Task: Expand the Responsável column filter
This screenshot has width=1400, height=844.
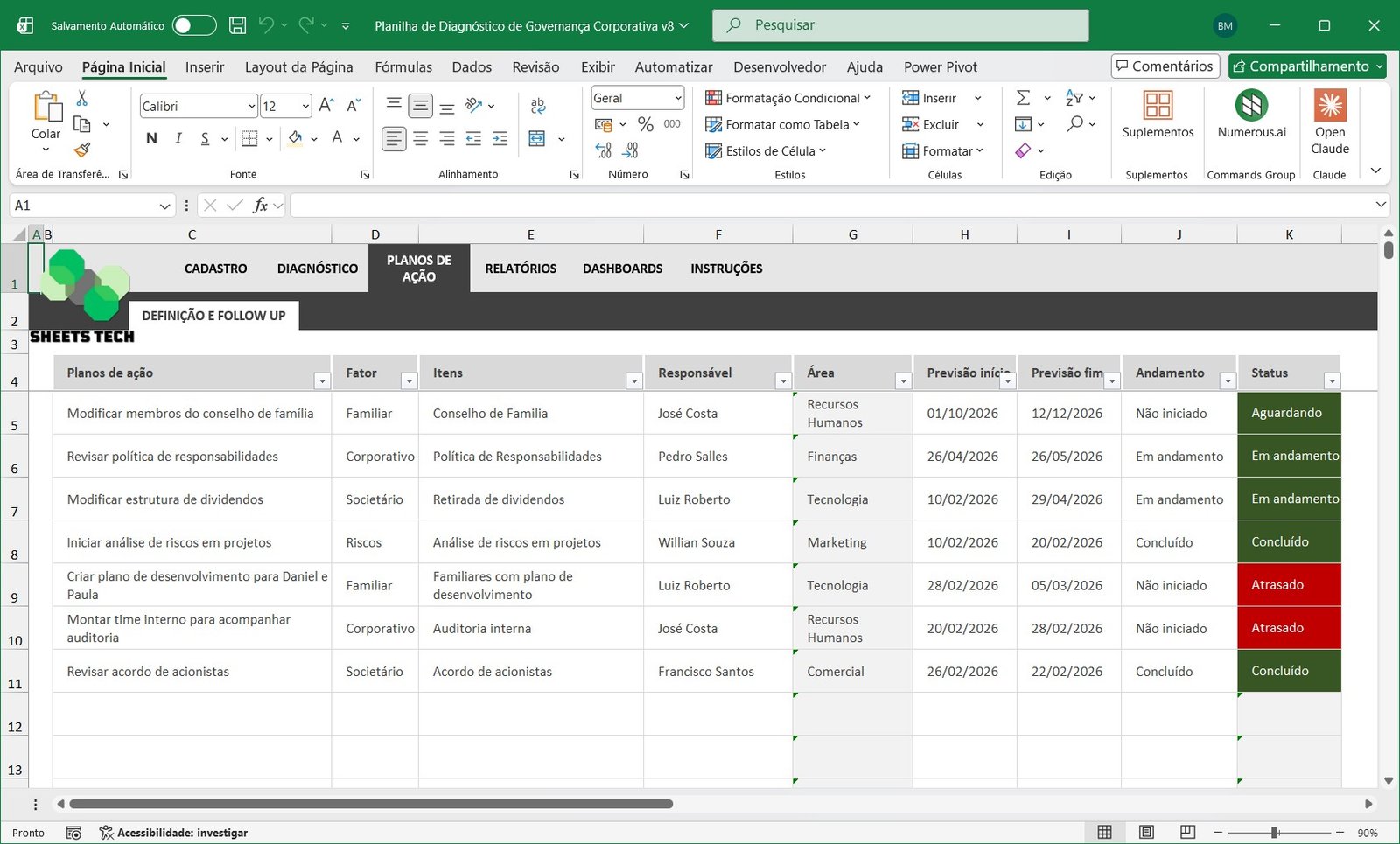Action: tap(783, 381)
